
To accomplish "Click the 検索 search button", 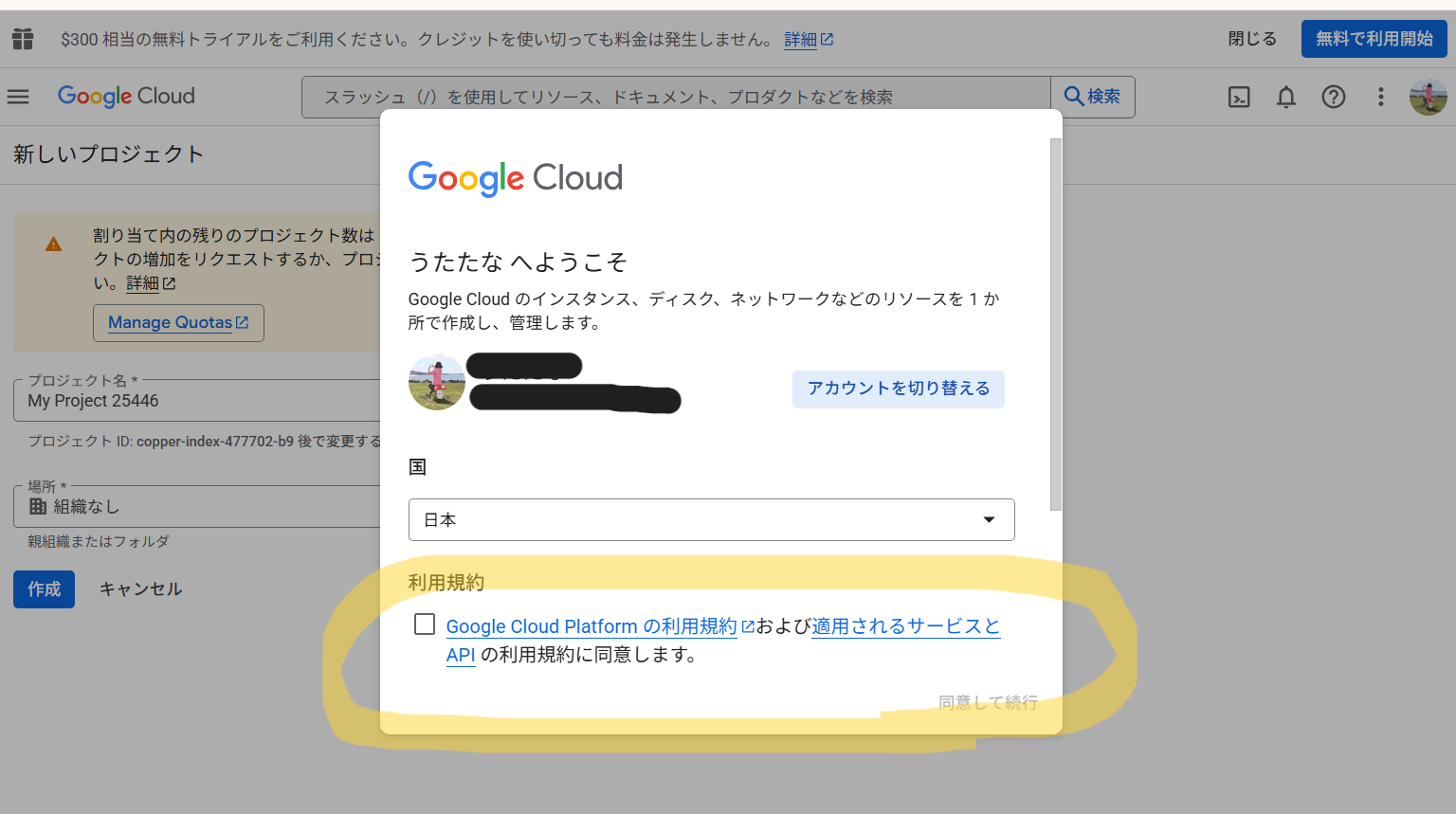I will pos(1093,97).
